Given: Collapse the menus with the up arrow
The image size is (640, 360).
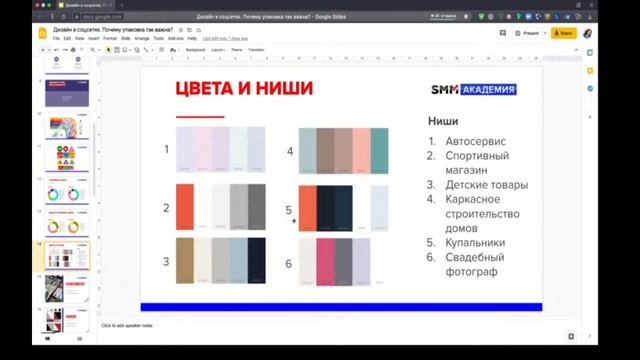Looking at the screenshot, I should click(576, 50).
